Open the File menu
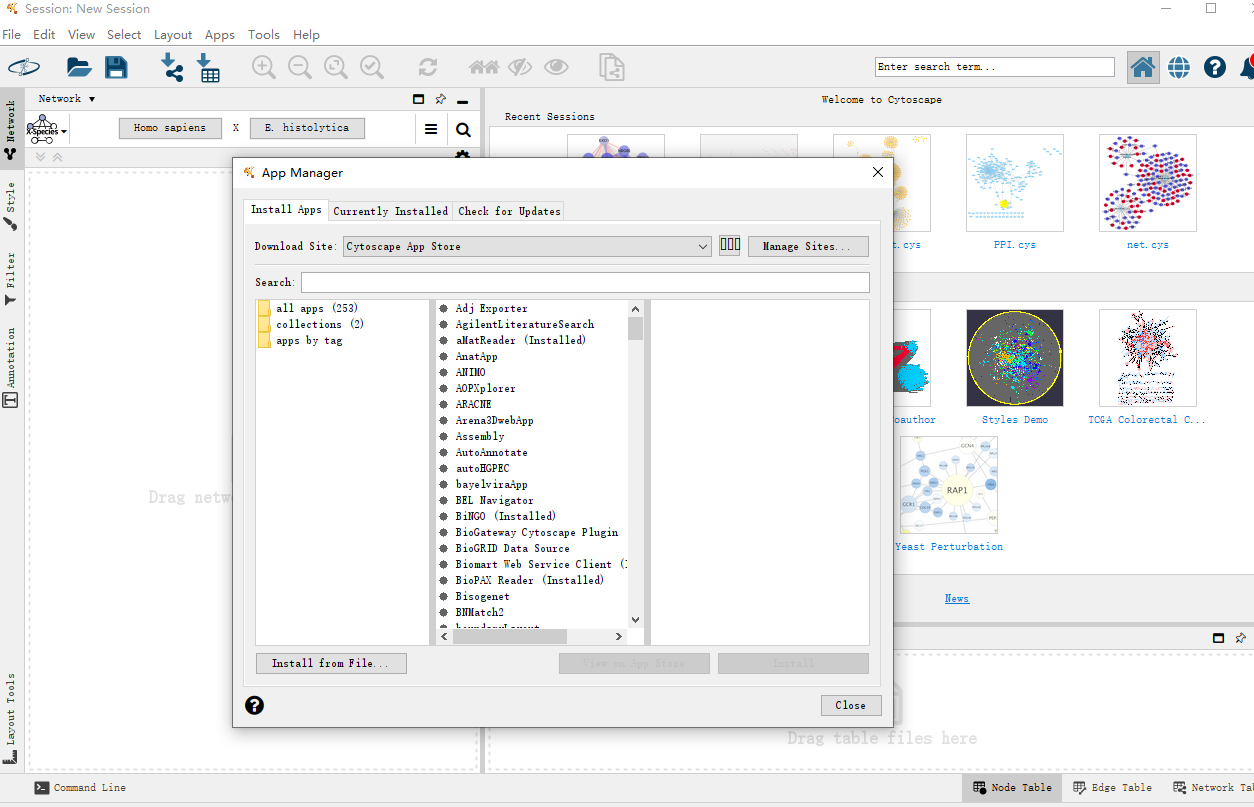The width and height of the screenshot is (1254, 807). point(11,34)
